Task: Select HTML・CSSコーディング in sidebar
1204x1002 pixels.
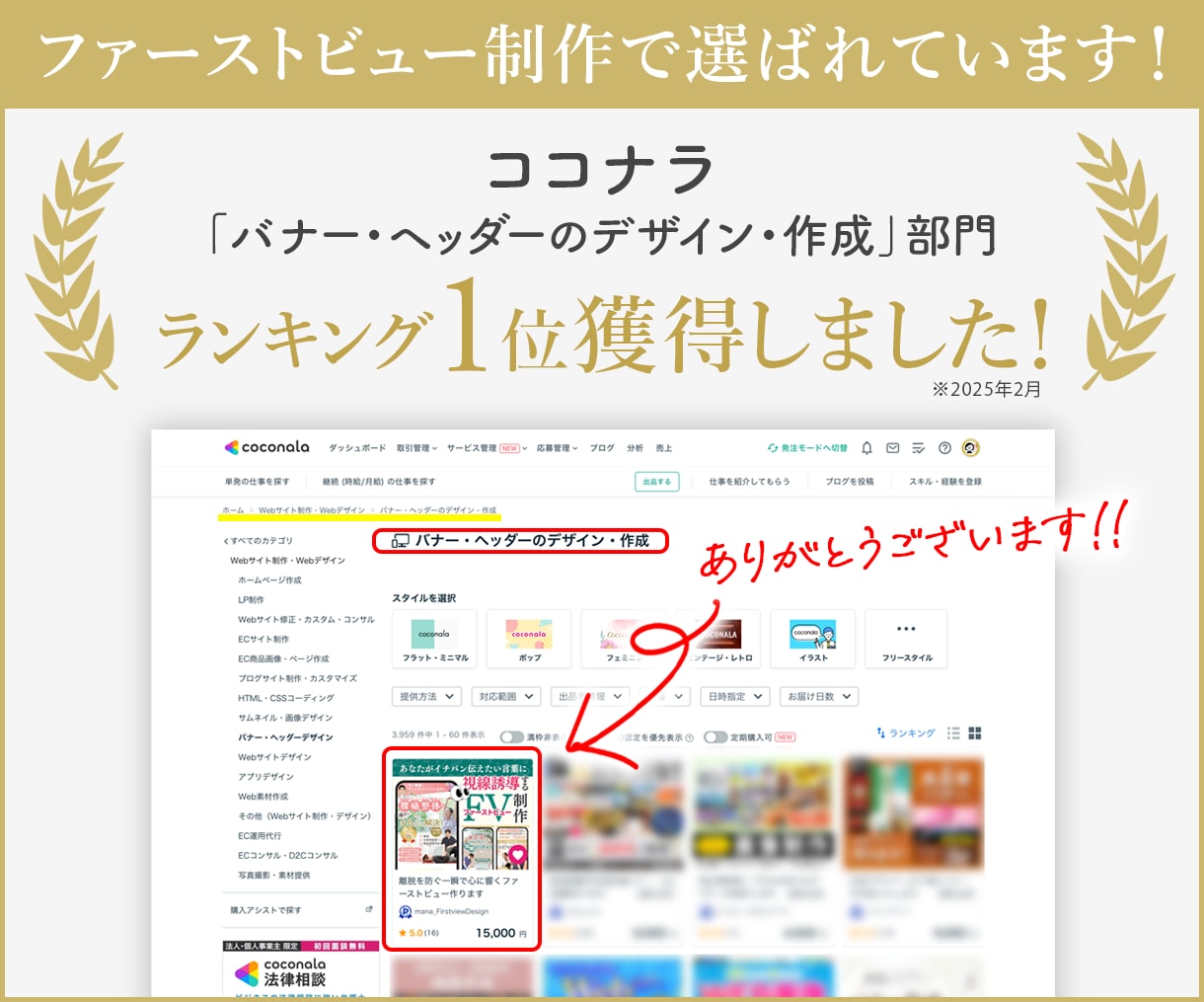Action: pos(286,698)
